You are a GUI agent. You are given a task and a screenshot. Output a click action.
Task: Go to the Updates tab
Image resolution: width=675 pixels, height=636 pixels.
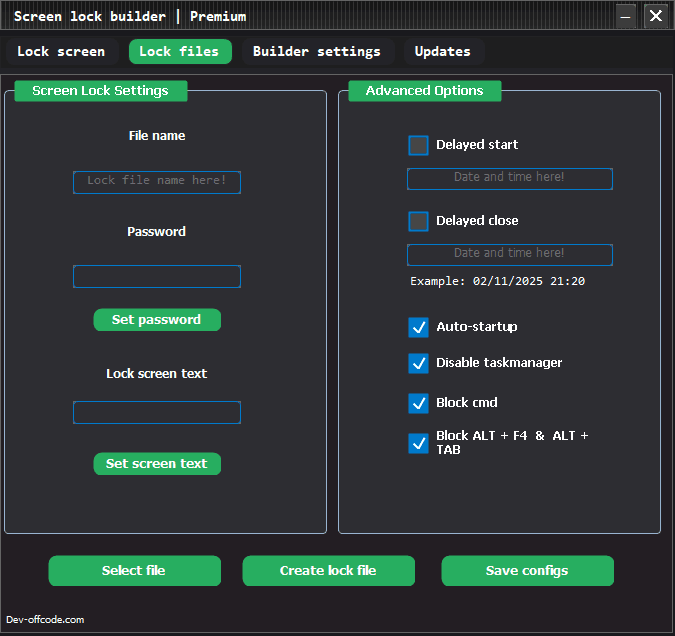coord(443,52)
